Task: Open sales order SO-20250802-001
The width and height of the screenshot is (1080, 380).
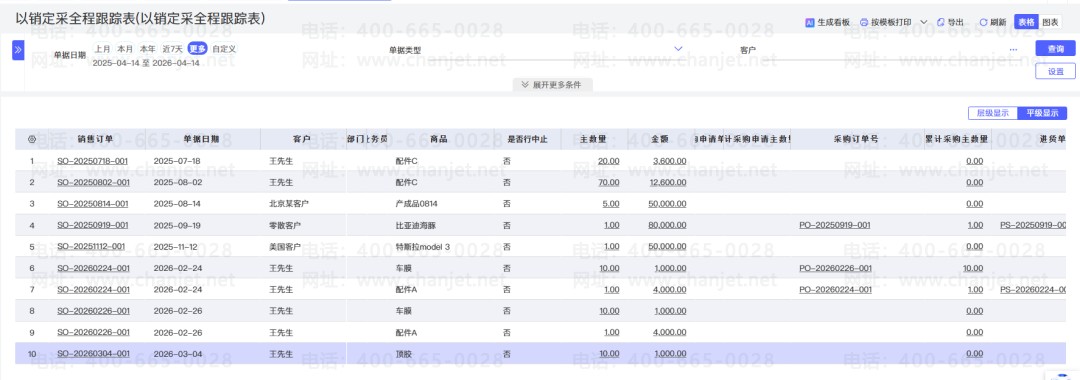Action: point(93,182)
